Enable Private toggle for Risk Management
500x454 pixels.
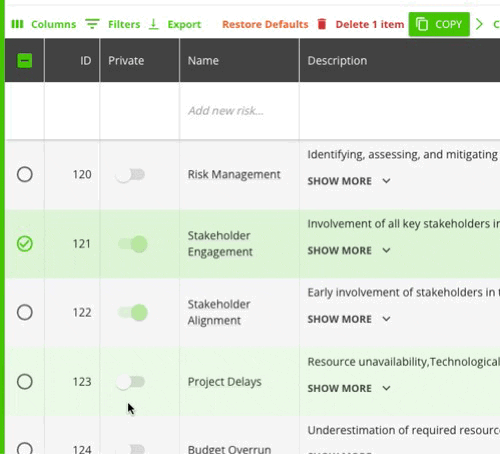[x=130, y=175]
